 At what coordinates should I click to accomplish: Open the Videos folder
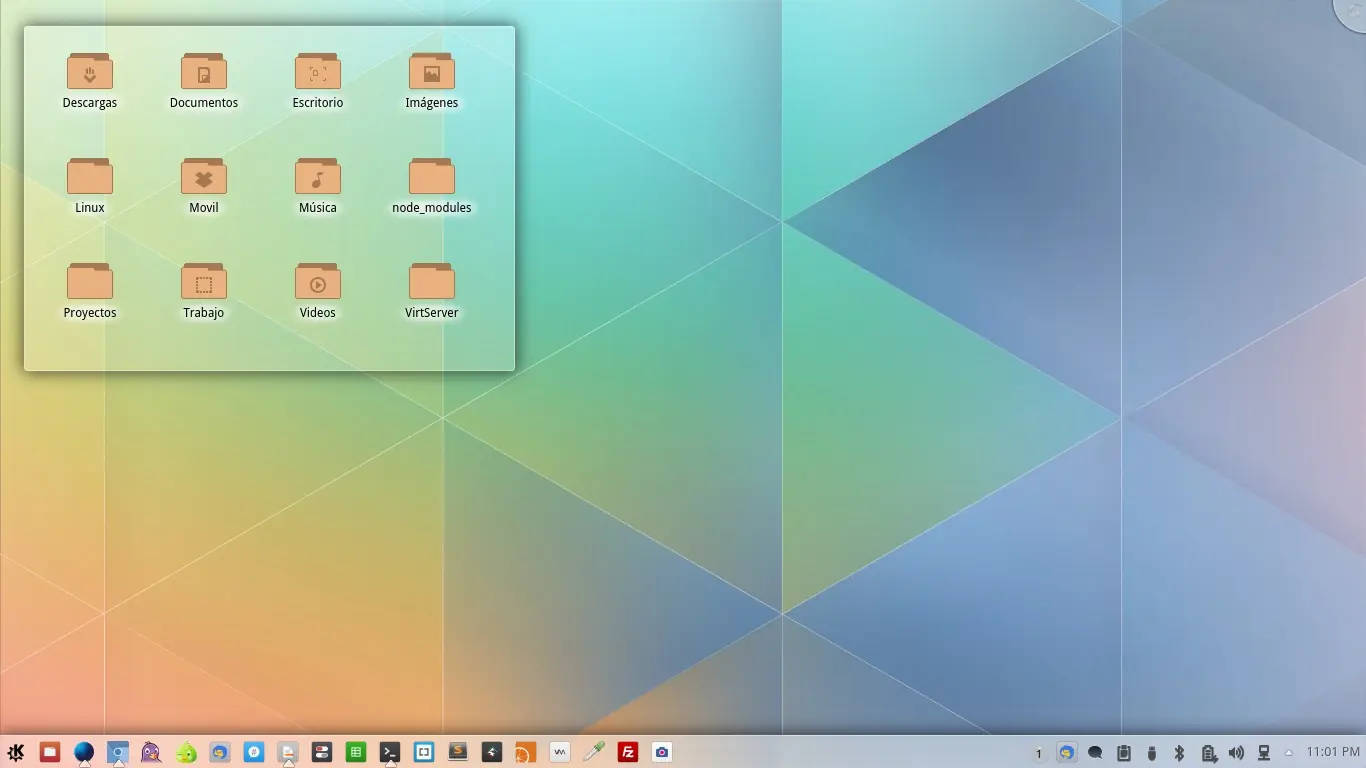tap(318, 291)
